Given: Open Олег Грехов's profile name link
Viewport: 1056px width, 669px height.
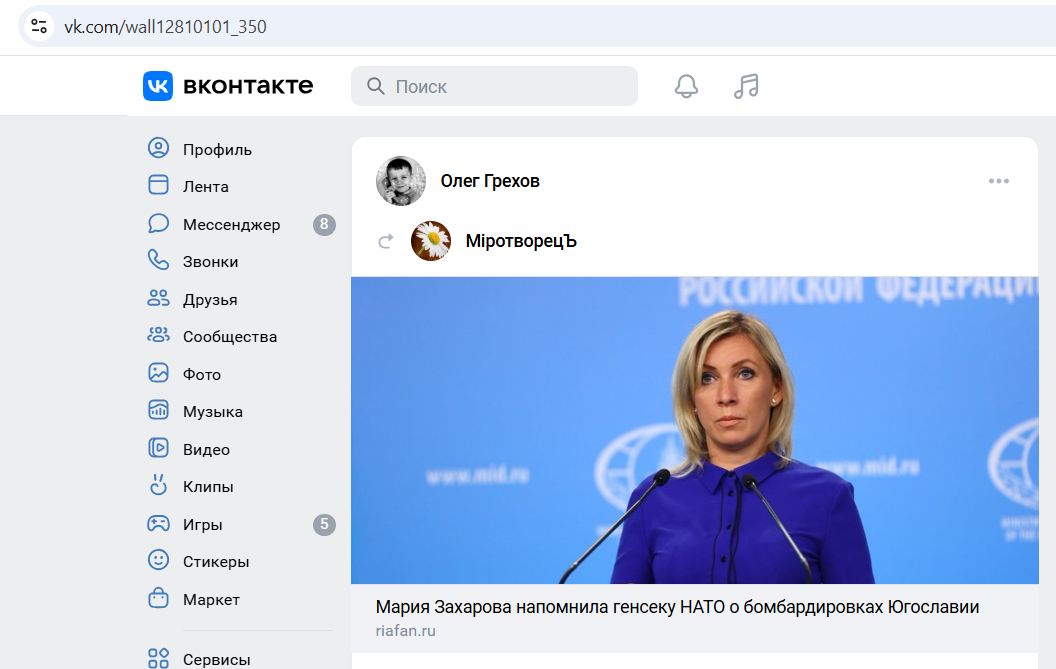Looking at the screenshot, I should pos(490,181).
